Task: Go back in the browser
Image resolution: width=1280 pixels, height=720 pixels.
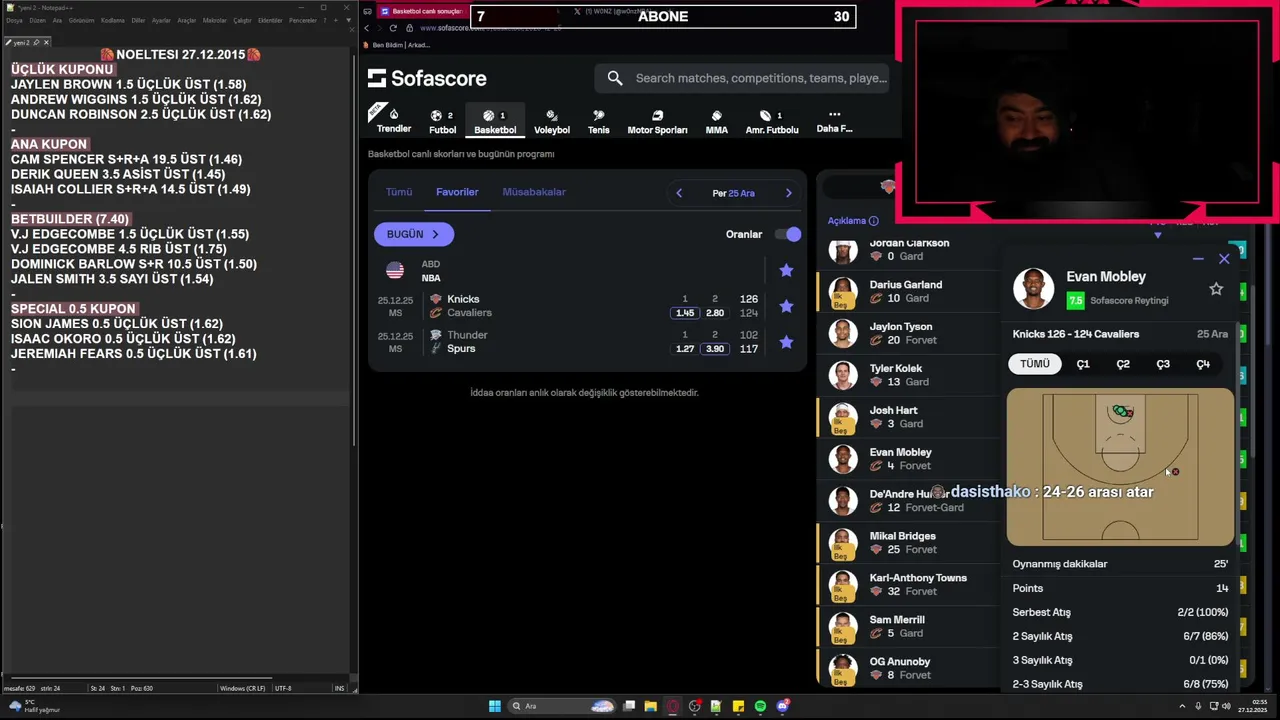Action: pyautogui.click(x=369, y=28)
